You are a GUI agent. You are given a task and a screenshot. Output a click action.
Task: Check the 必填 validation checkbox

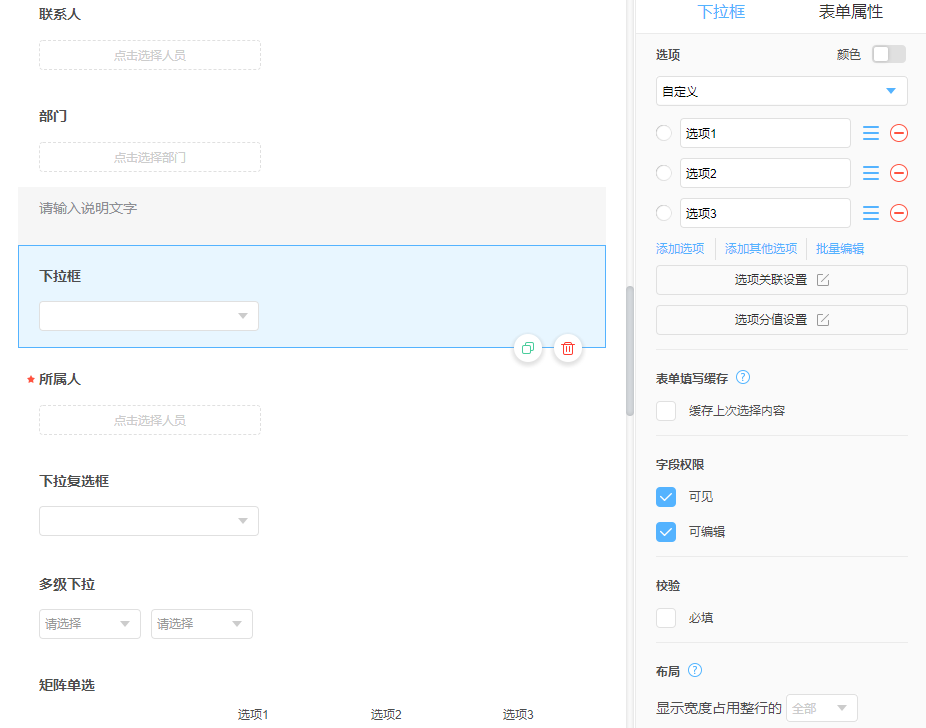point(666,618)
